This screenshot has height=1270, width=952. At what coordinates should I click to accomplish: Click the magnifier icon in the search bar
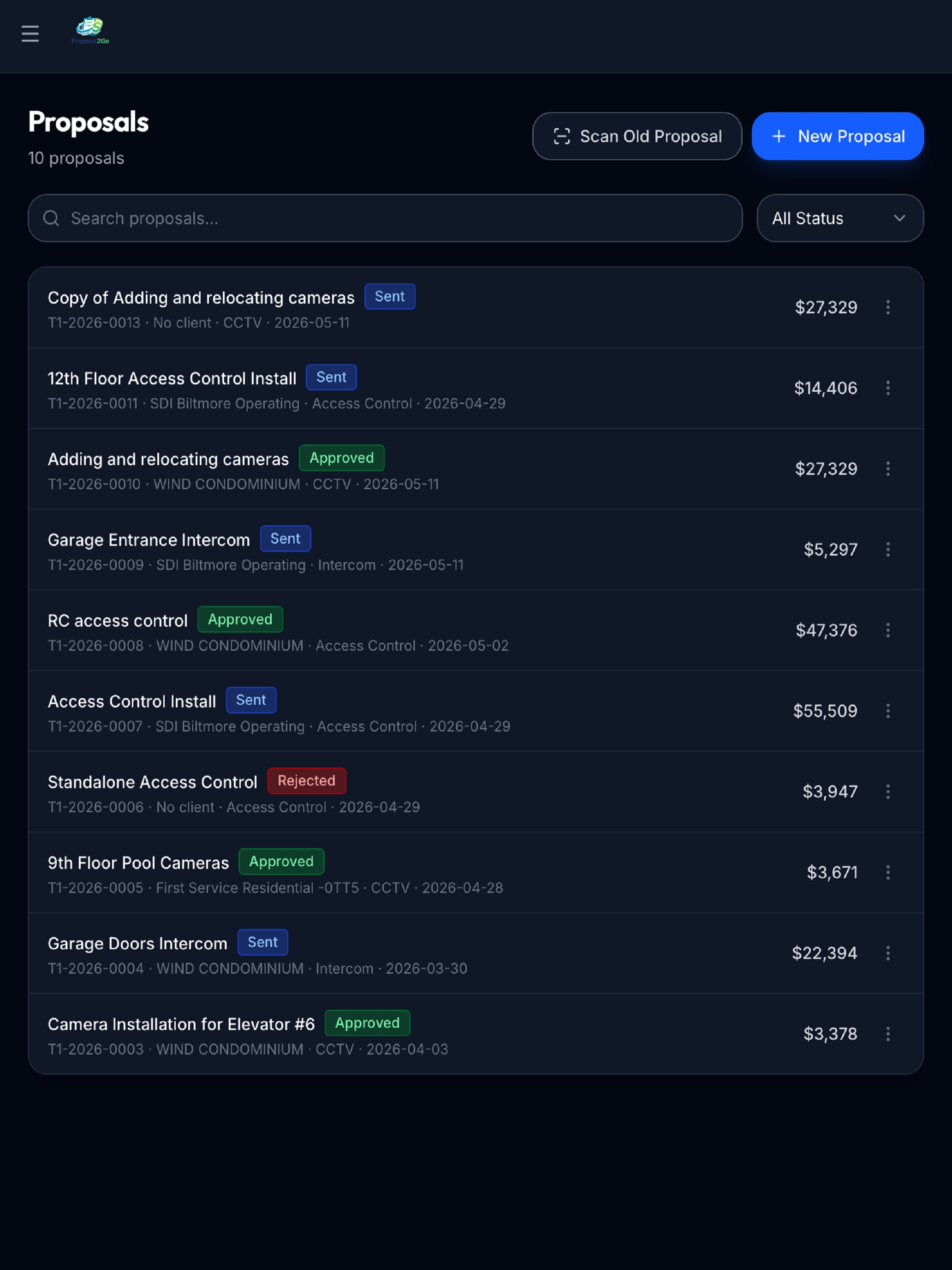coord(51,218)
